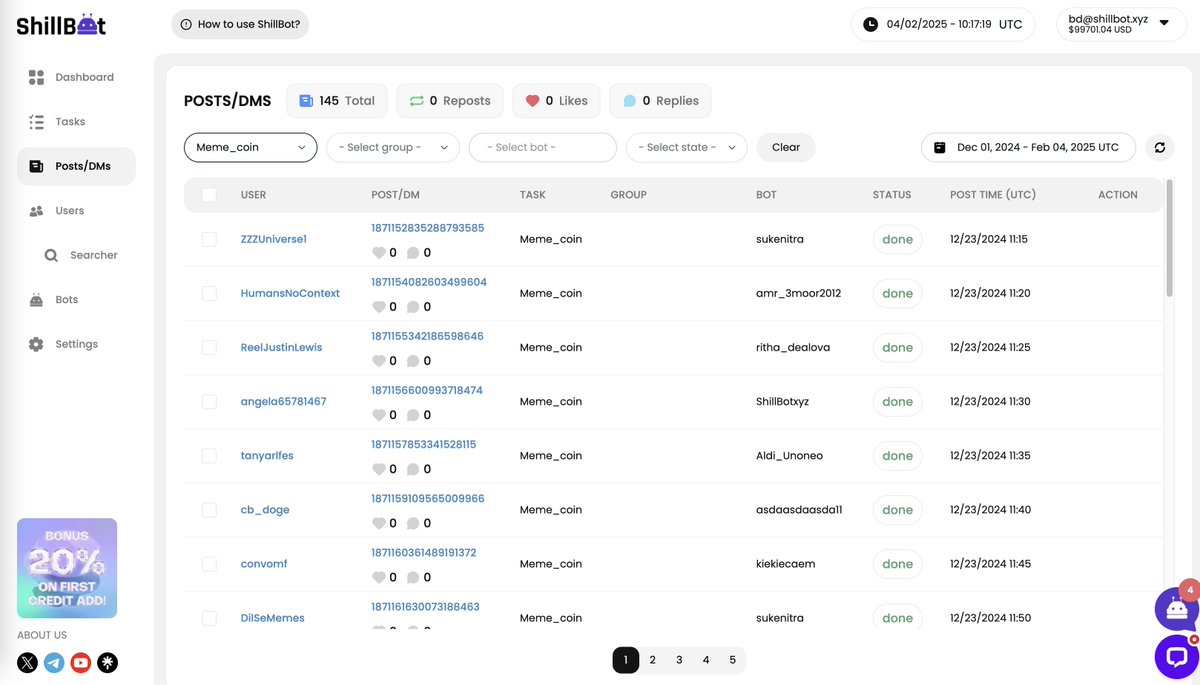Switch to the Posts/DMs menu item
This screenshot has height=685, width=1200.
[x=83, y=165]
